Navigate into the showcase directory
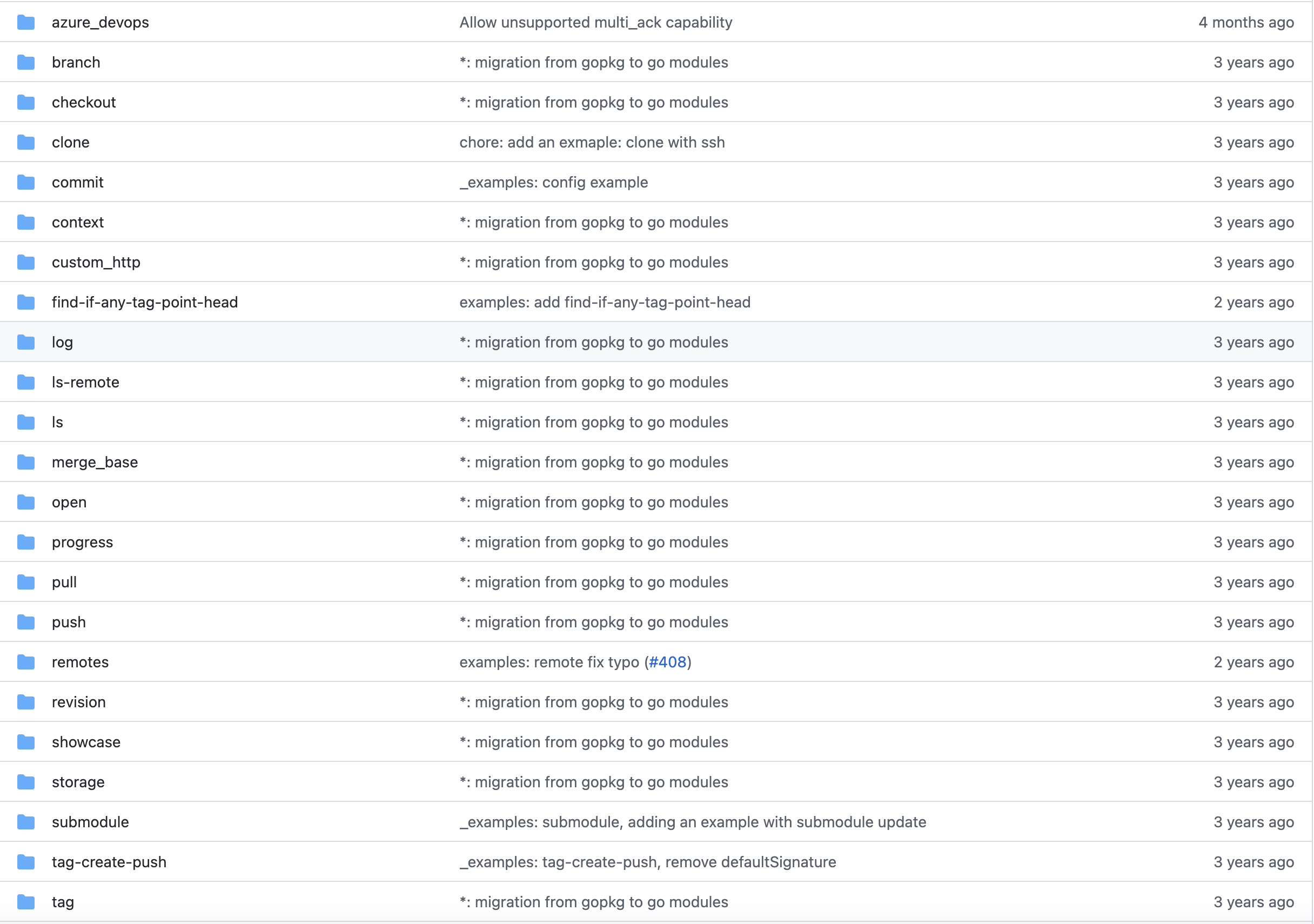 click(x=86, y=742)
